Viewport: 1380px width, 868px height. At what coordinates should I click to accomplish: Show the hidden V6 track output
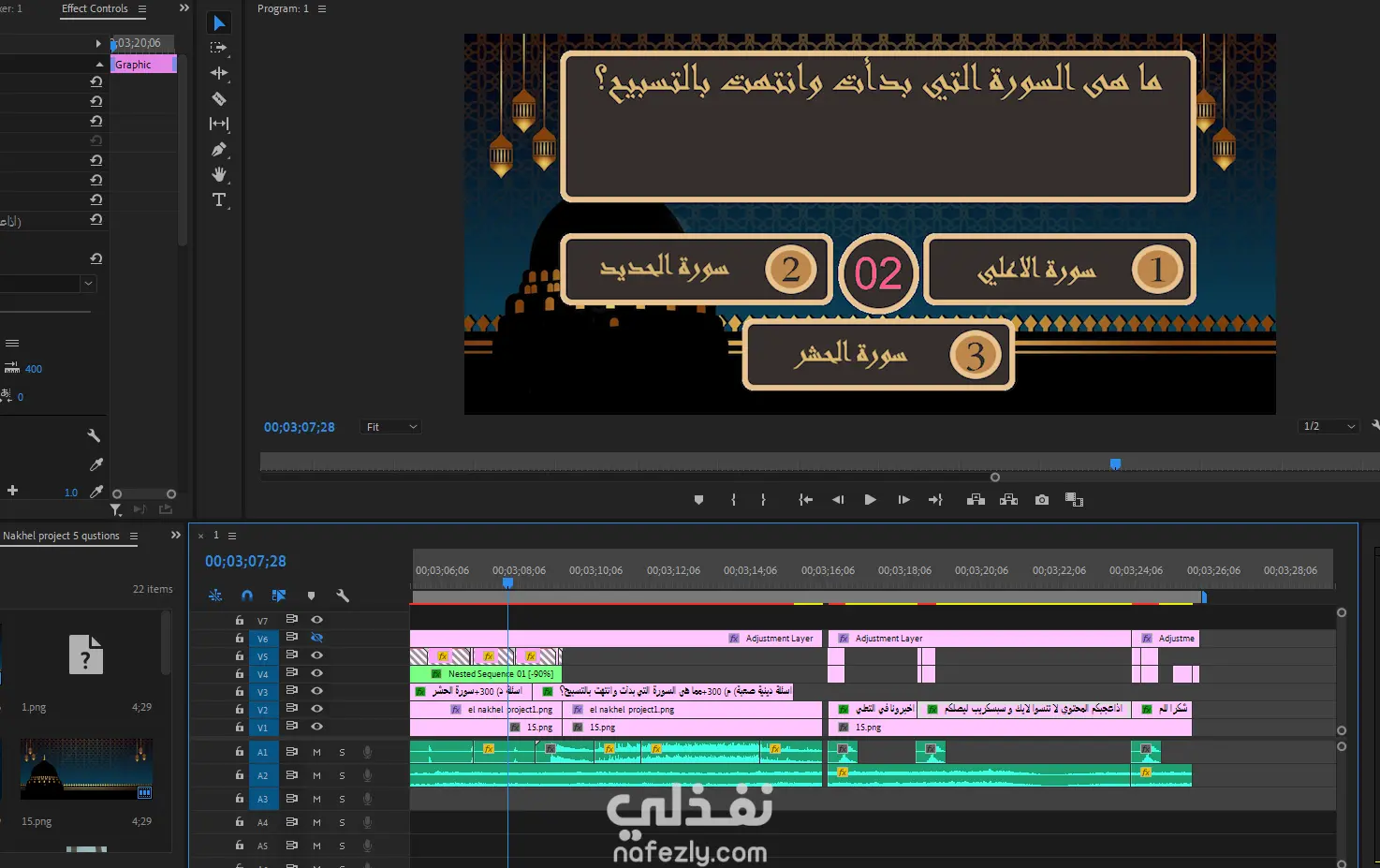316,638
